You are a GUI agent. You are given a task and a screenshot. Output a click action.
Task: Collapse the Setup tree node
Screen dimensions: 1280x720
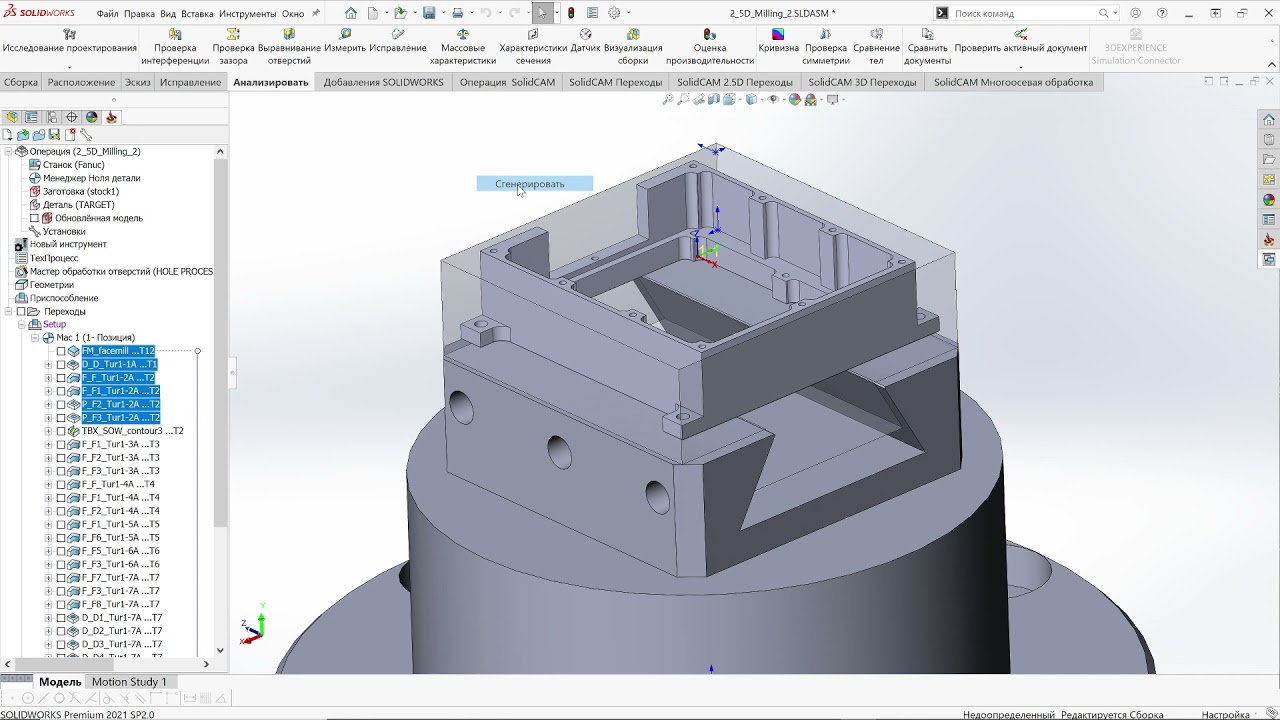tap(21, 324)
